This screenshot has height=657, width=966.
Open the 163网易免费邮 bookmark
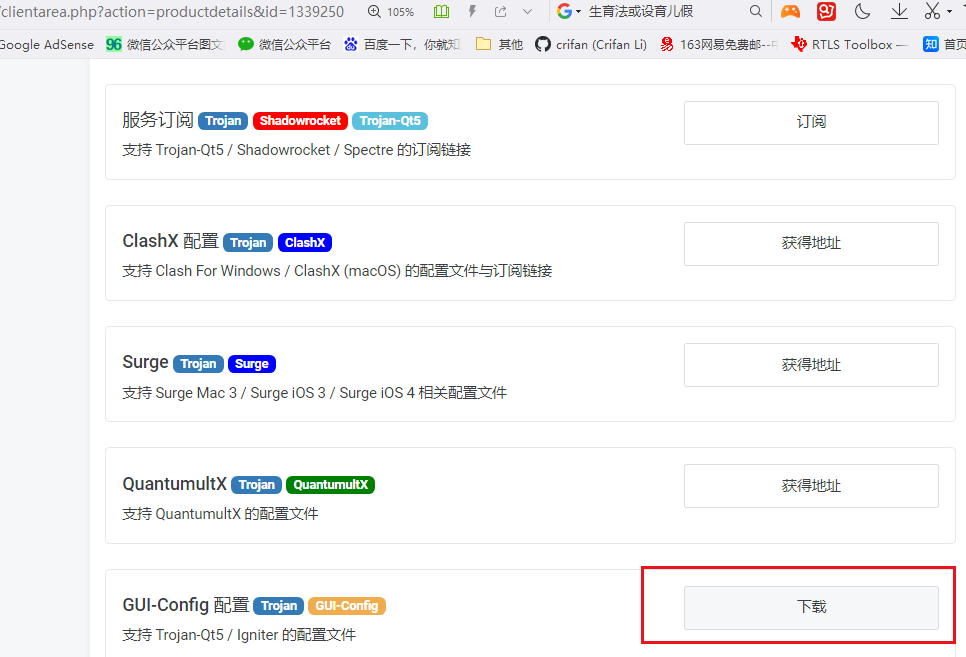[x=718, y=44]
